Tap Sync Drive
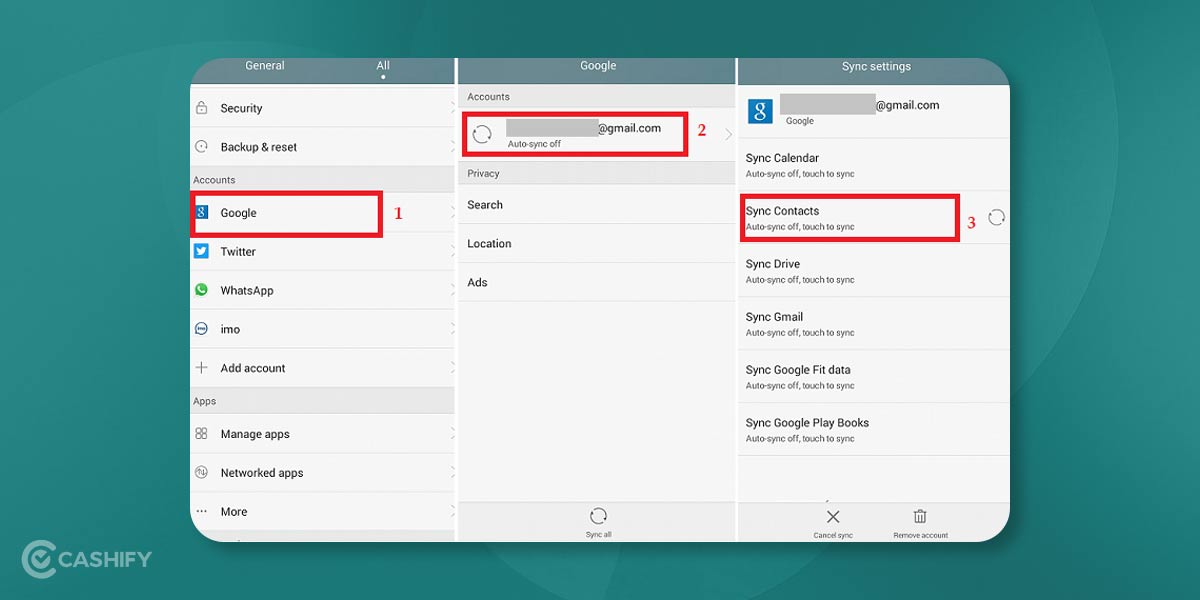Screen dimensions: 1200x600 click(873, 271)
